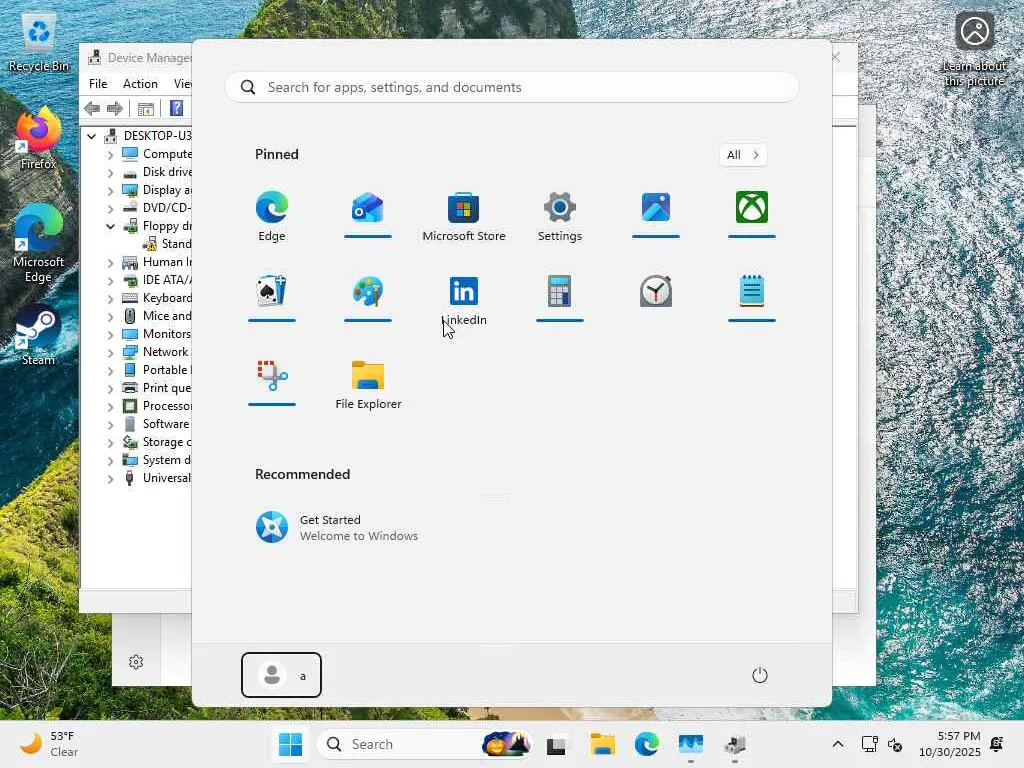This screenshot has height=768, width=1024.
Task: Show hidden system tray icons
Action: click(838, 744)
